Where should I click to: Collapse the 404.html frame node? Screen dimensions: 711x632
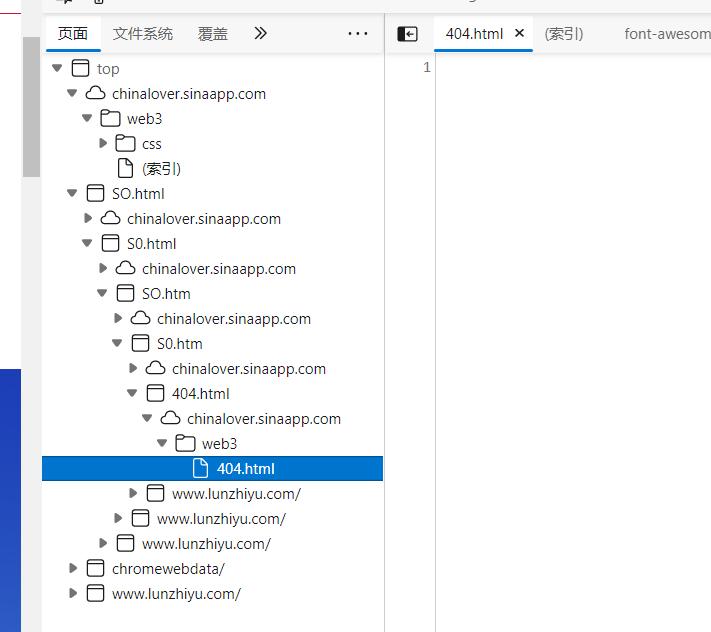point(132,394)
